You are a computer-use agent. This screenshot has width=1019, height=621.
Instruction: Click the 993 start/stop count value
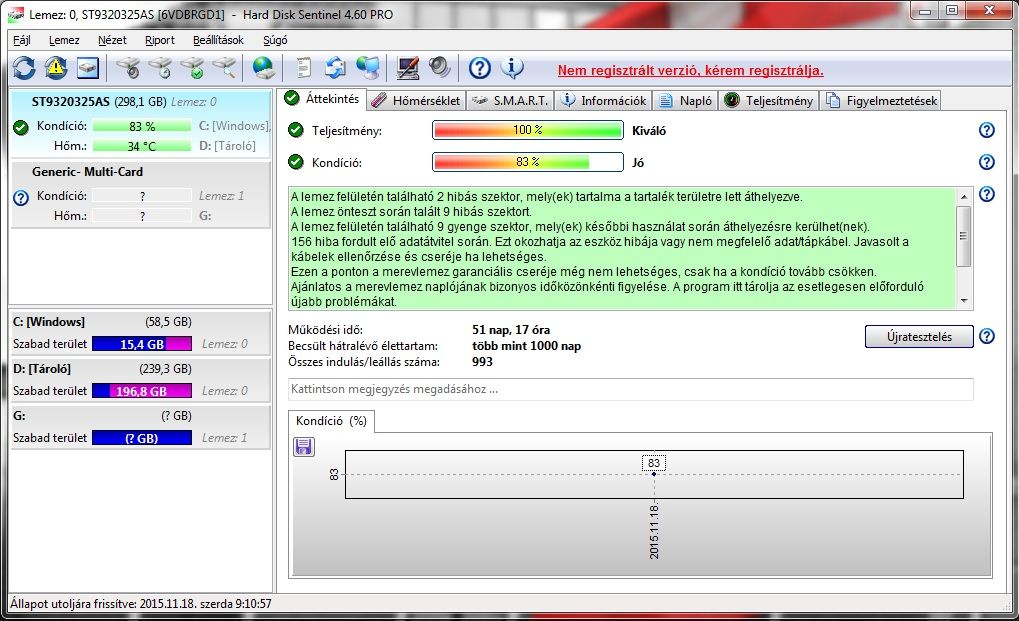[x=482, y=362]
